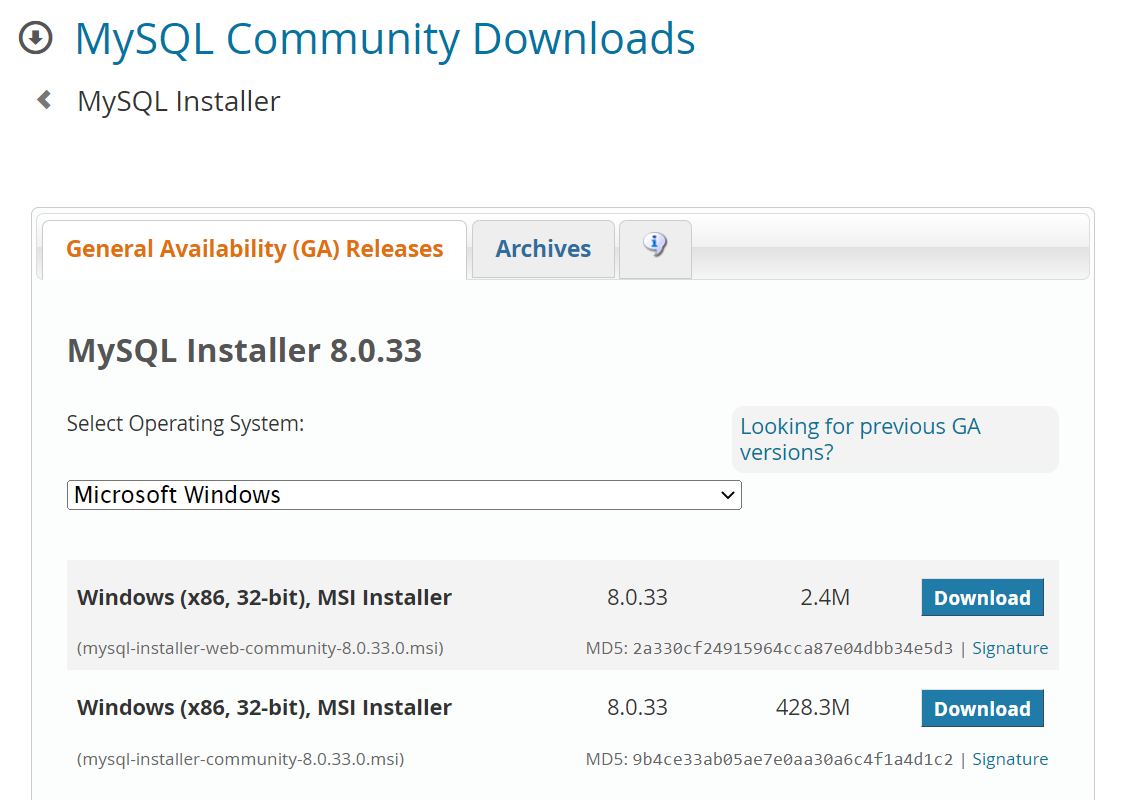Viewport: 1133px width, 800px height.
Task: Switch to the Archives tab
Action: coord(543,249)
